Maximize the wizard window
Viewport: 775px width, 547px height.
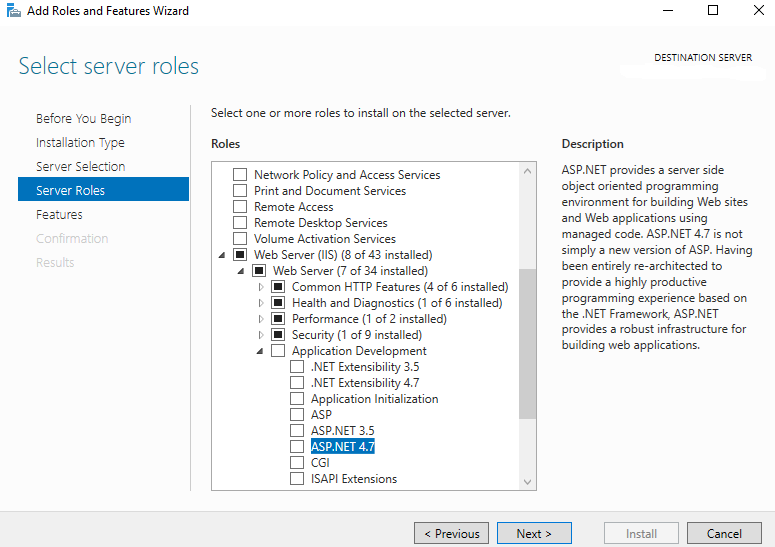coord(713,10)
